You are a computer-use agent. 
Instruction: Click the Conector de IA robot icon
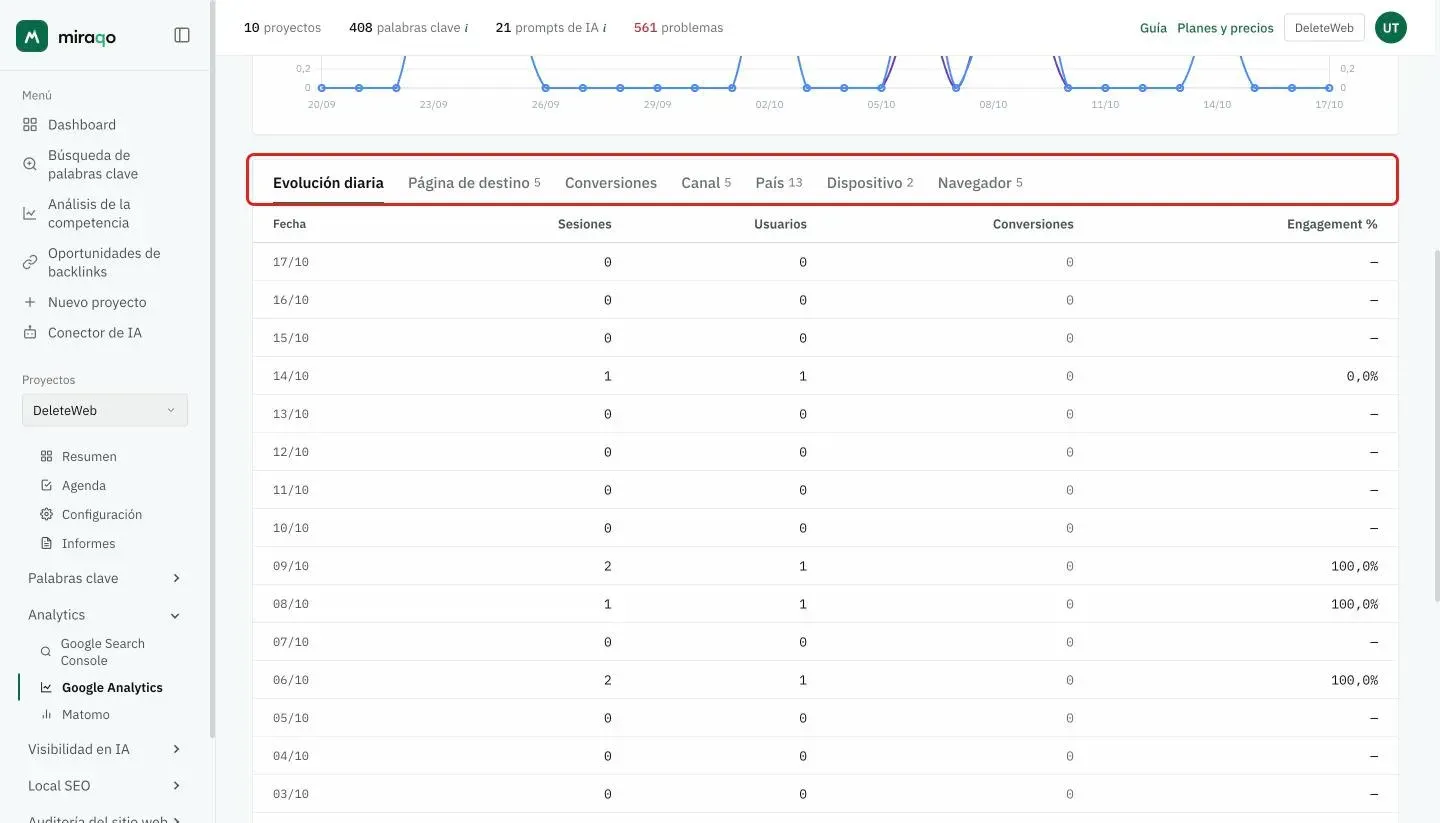[x=30, y=333]
